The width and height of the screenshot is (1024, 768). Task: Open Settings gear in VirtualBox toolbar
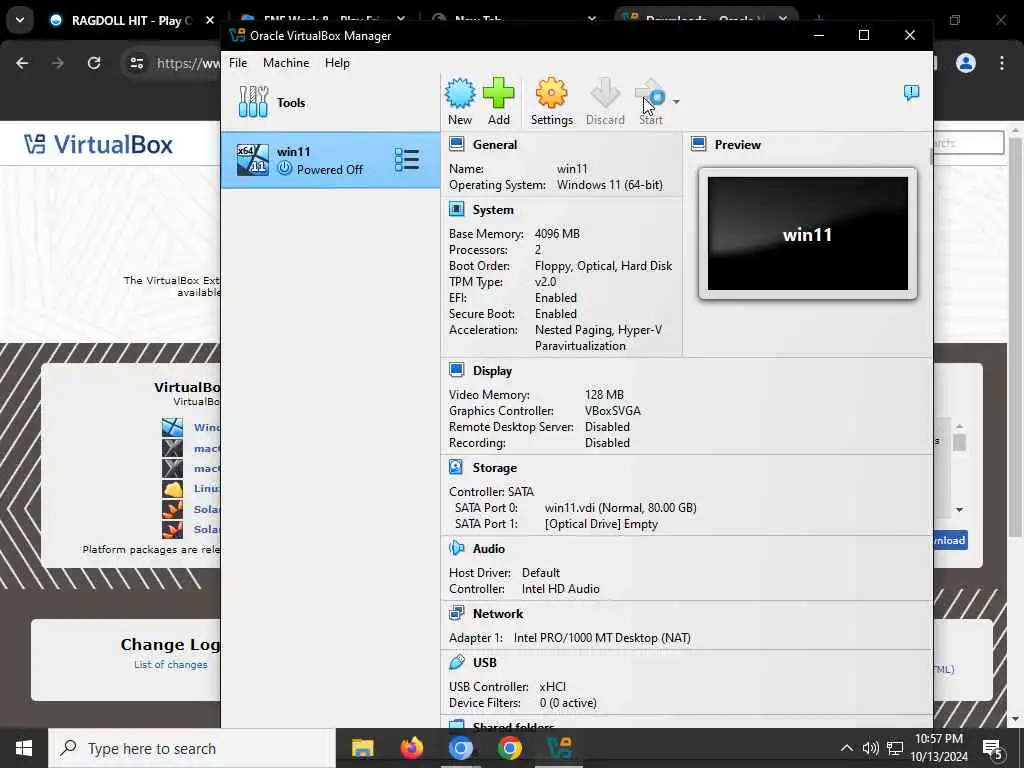[x=552, y=101]
